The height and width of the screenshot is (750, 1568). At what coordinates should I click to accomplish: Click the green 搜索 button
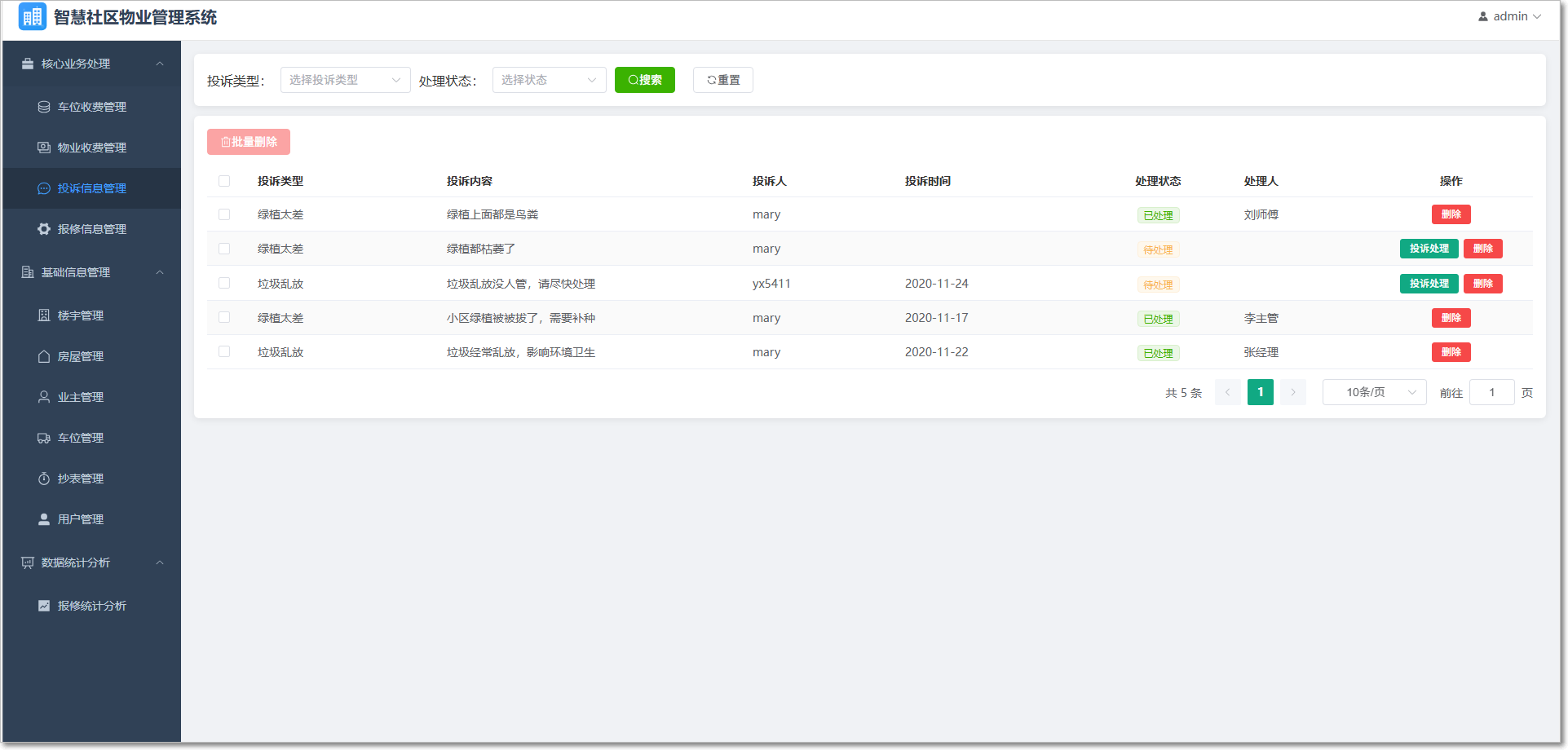(644, 80)
